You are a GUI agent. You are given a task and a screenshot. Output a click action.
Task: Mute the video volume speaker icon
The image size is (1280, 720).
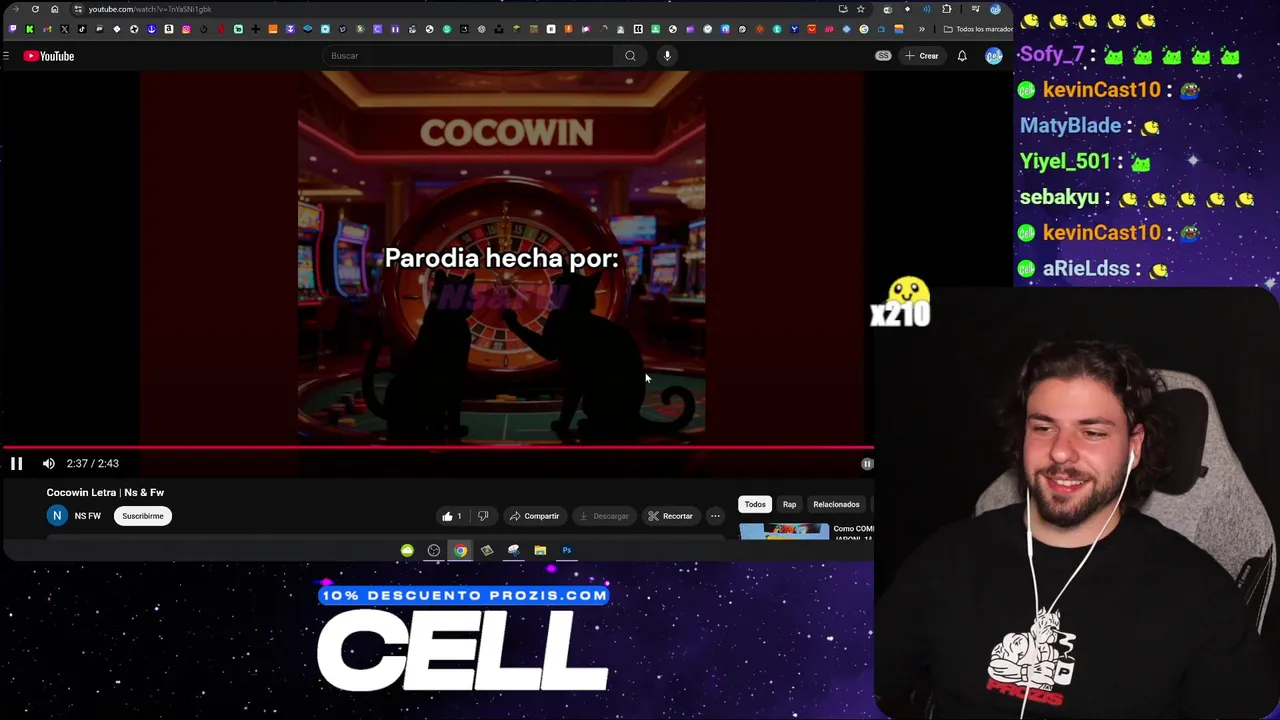[x=48, y=463]
